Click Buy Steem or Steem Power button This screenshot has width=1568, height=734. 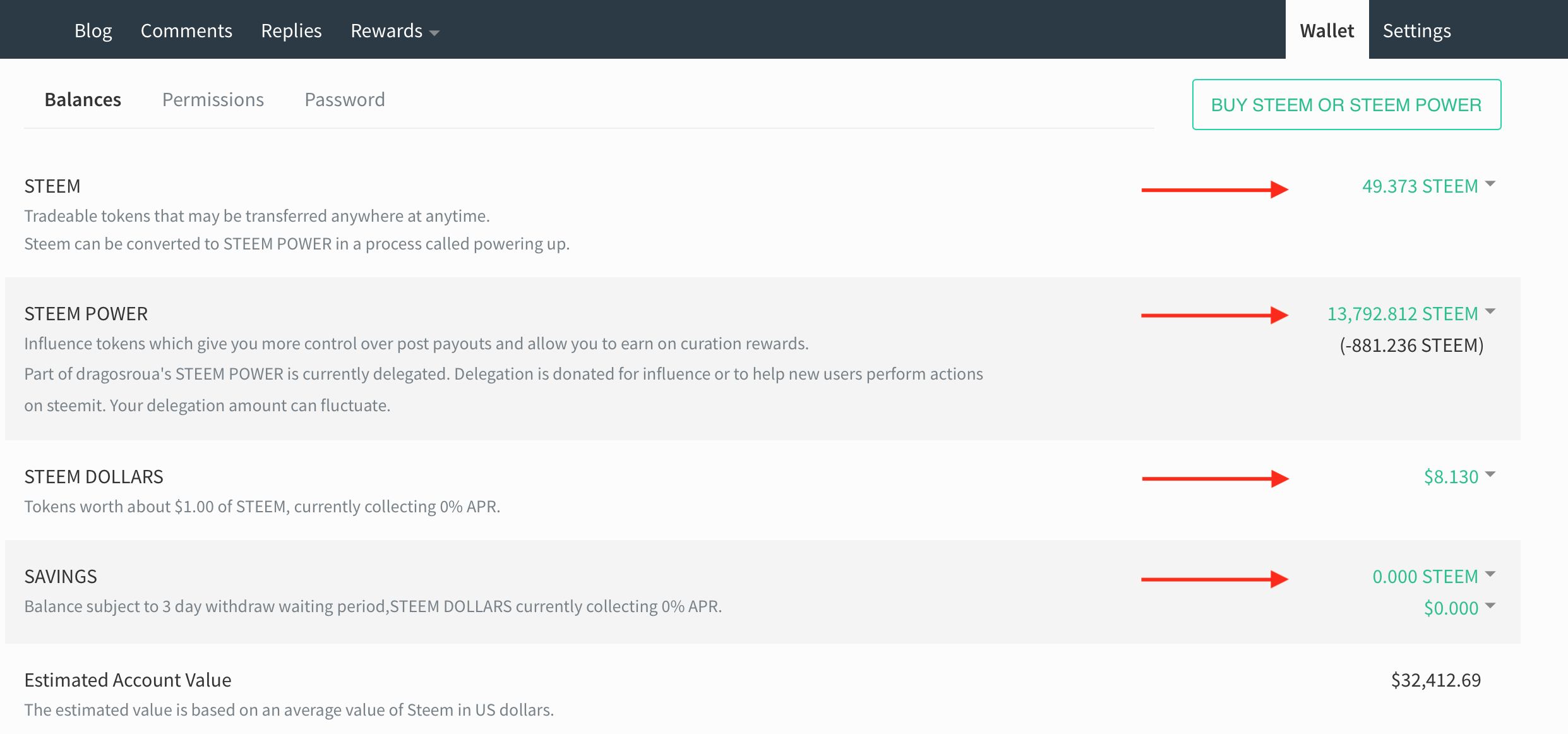coord(1346,104)
